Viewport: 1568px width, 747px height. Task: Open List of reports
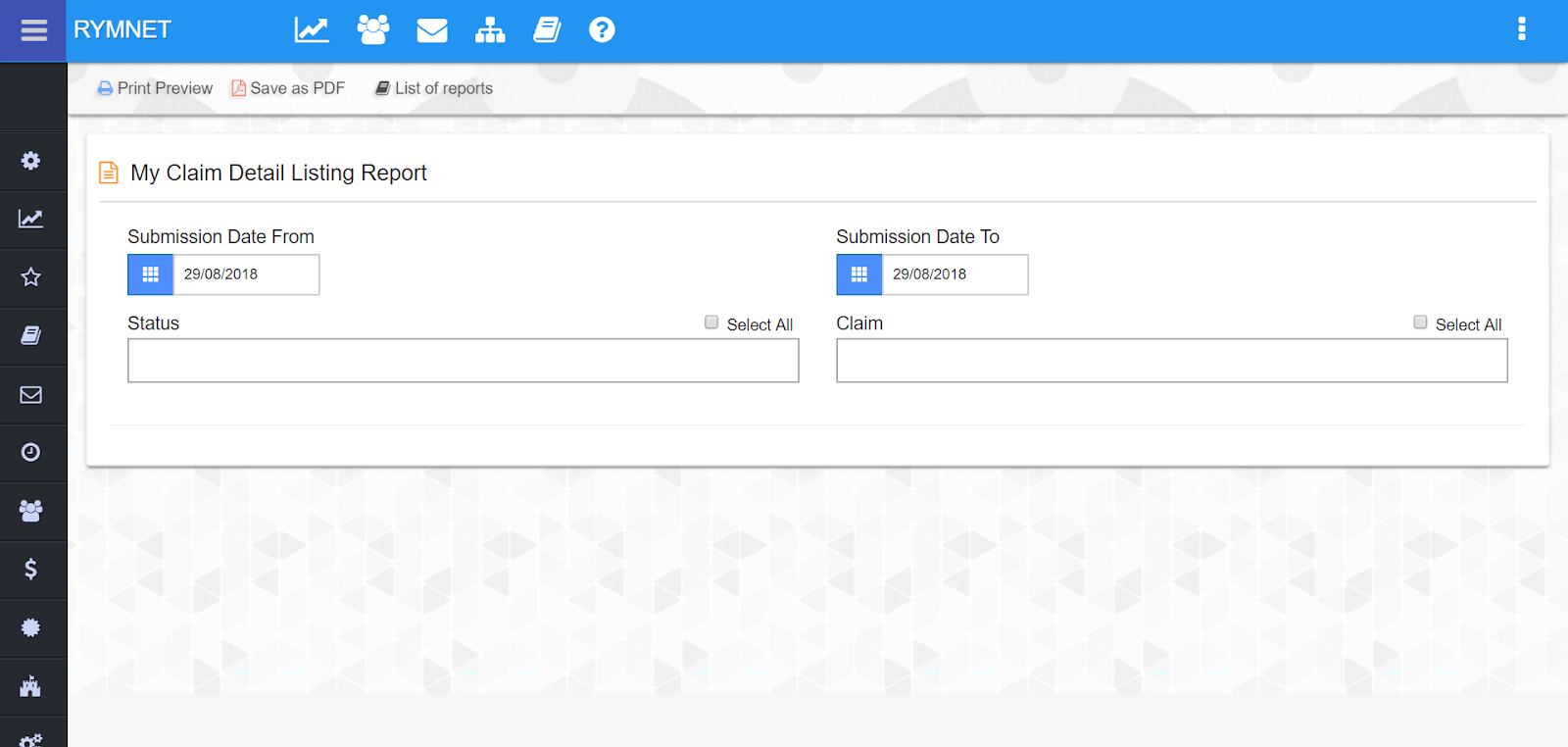click(x=434, y=88)
